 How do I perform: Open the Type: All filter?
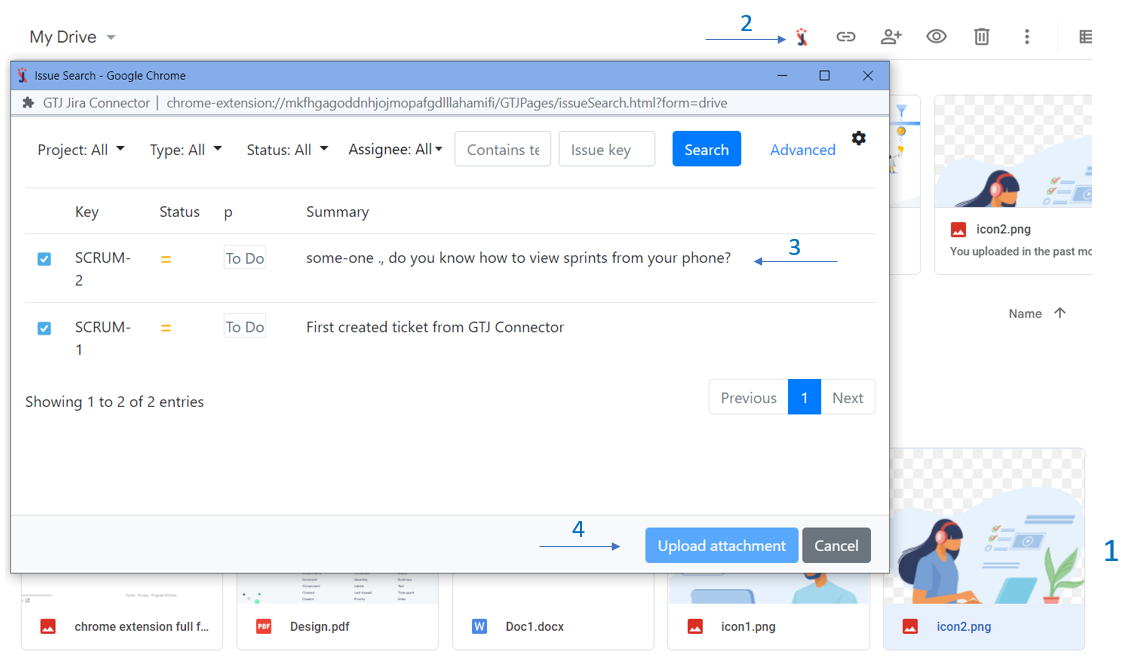coord(186,149)
